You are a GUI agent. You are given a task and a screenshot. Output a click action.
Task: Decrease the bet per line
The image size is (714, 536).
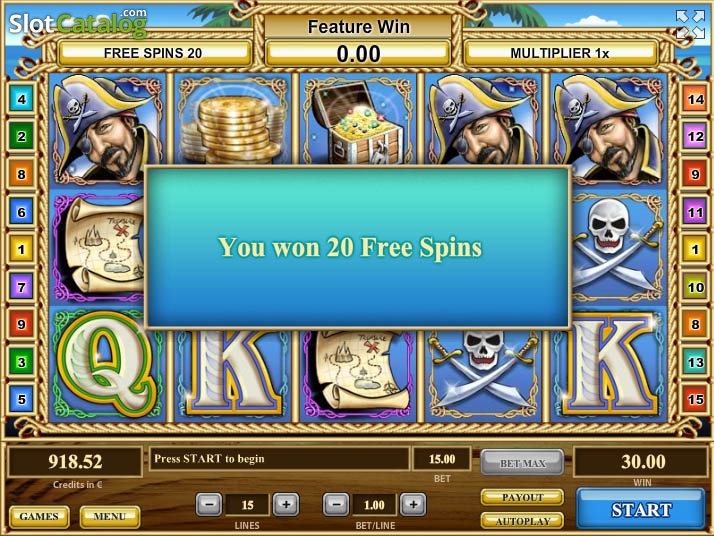336,505
